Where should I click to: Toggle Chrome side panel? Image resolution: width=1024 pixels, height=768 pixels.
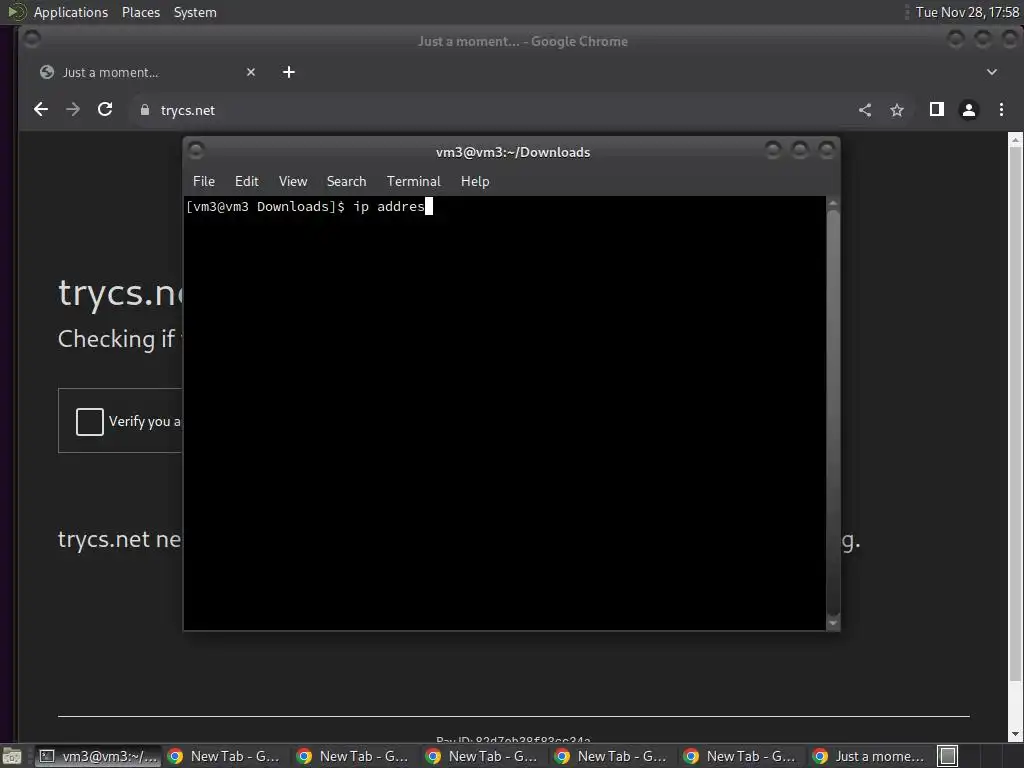[936, 110]
